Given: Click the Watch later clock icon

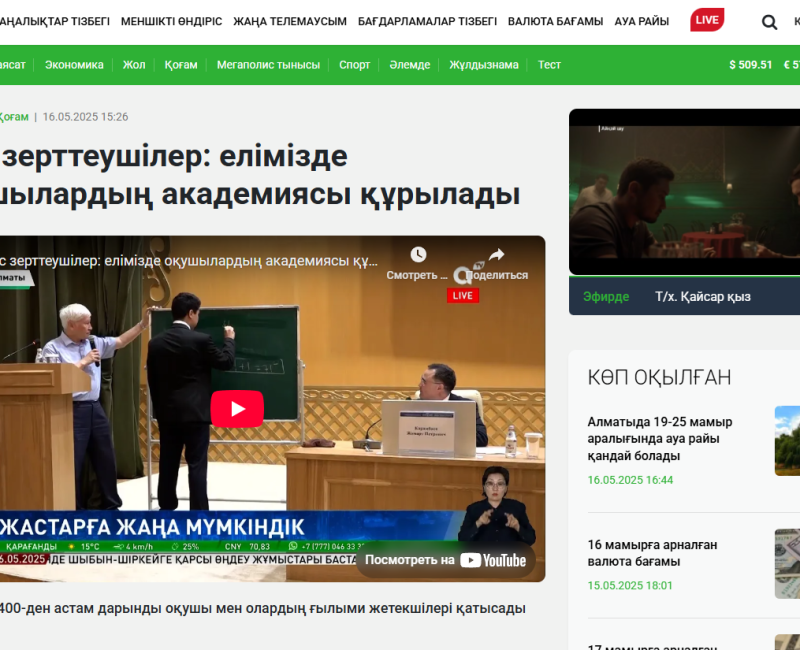Looking at the screenshot, I should click(418, 255).
